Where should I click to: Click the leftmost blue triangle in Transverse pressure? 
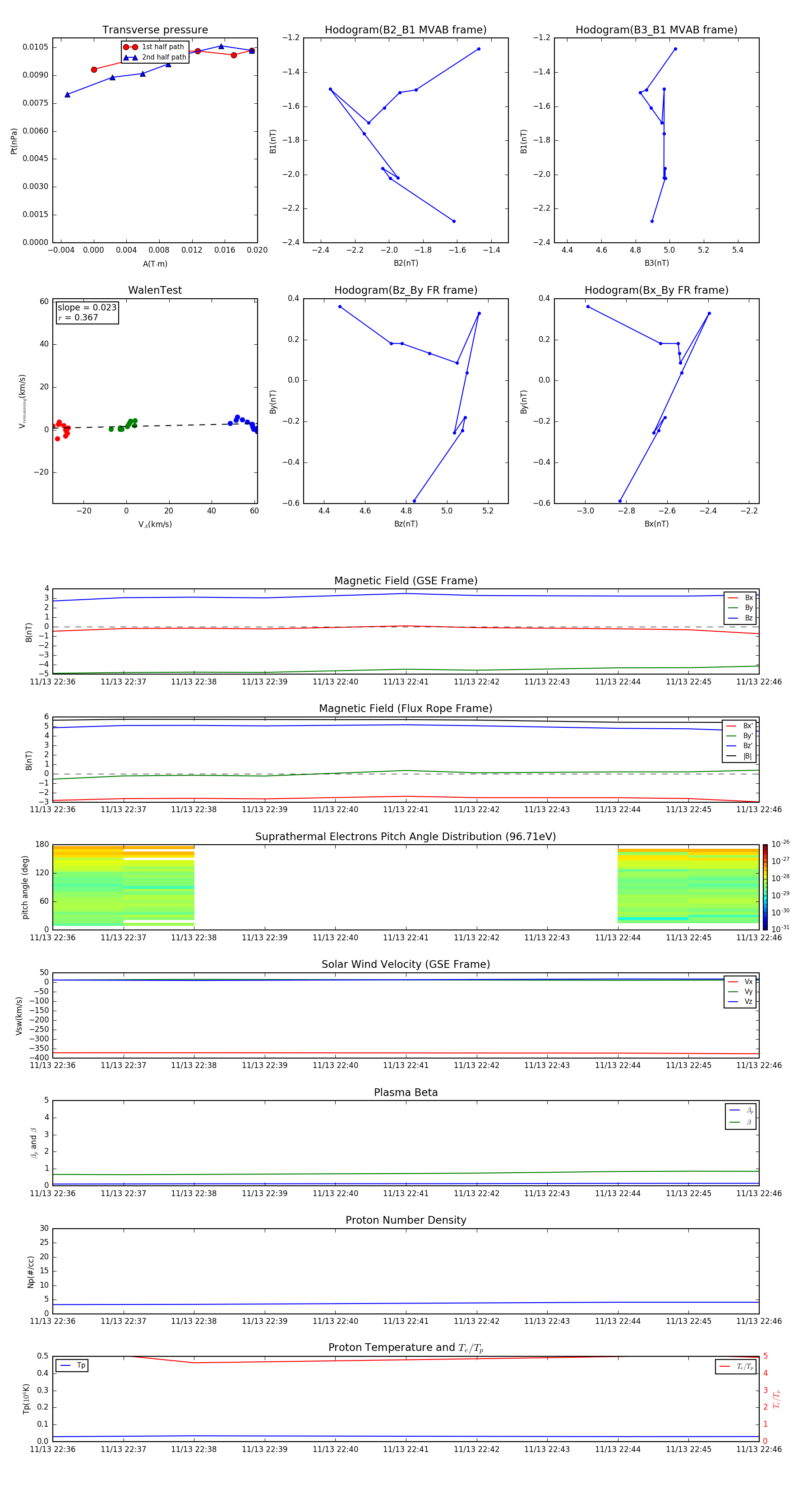tap(68, 95)
